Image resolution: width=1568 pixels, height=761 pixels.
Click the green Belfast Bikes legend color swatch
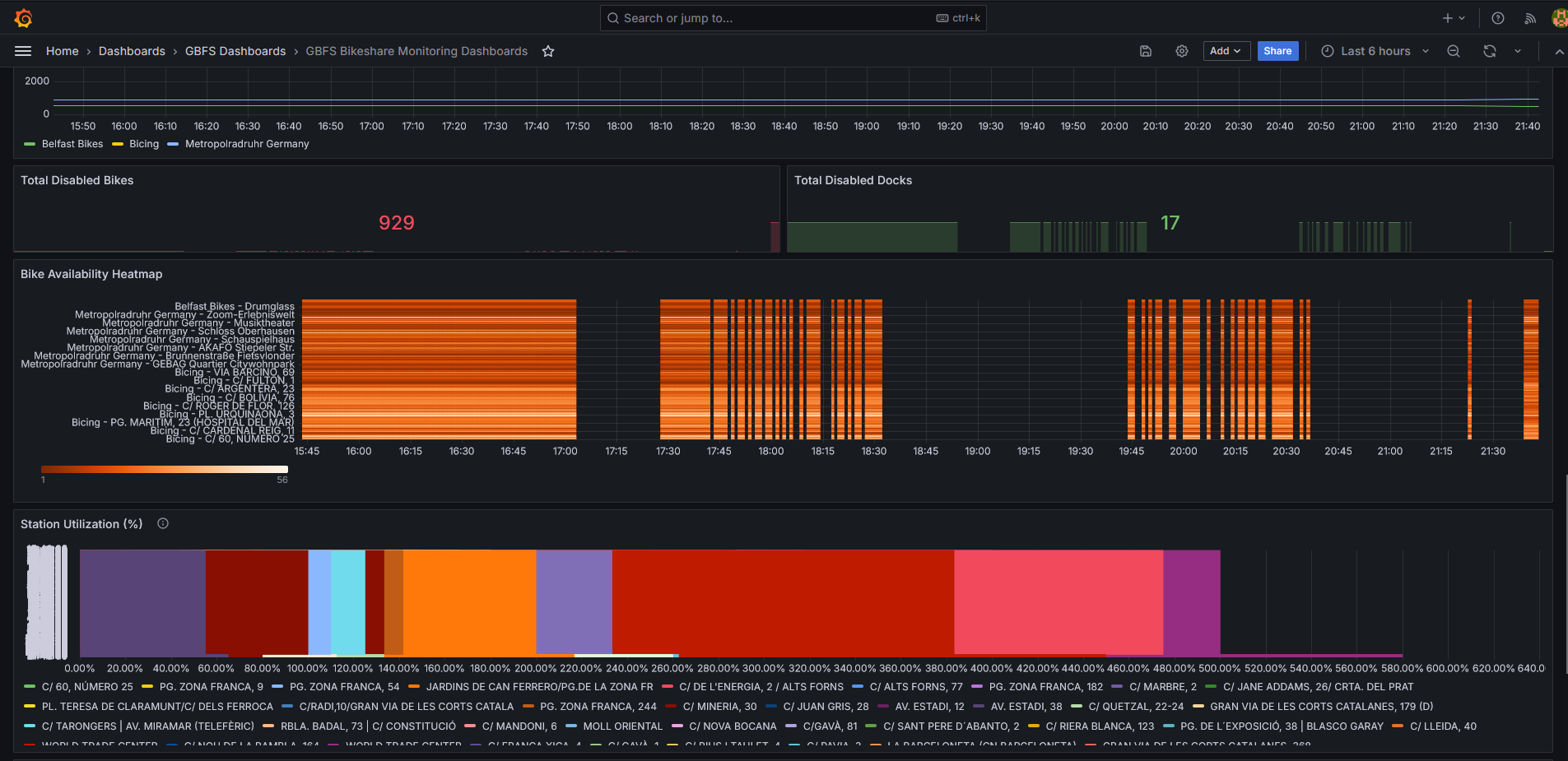click(30, 144)
